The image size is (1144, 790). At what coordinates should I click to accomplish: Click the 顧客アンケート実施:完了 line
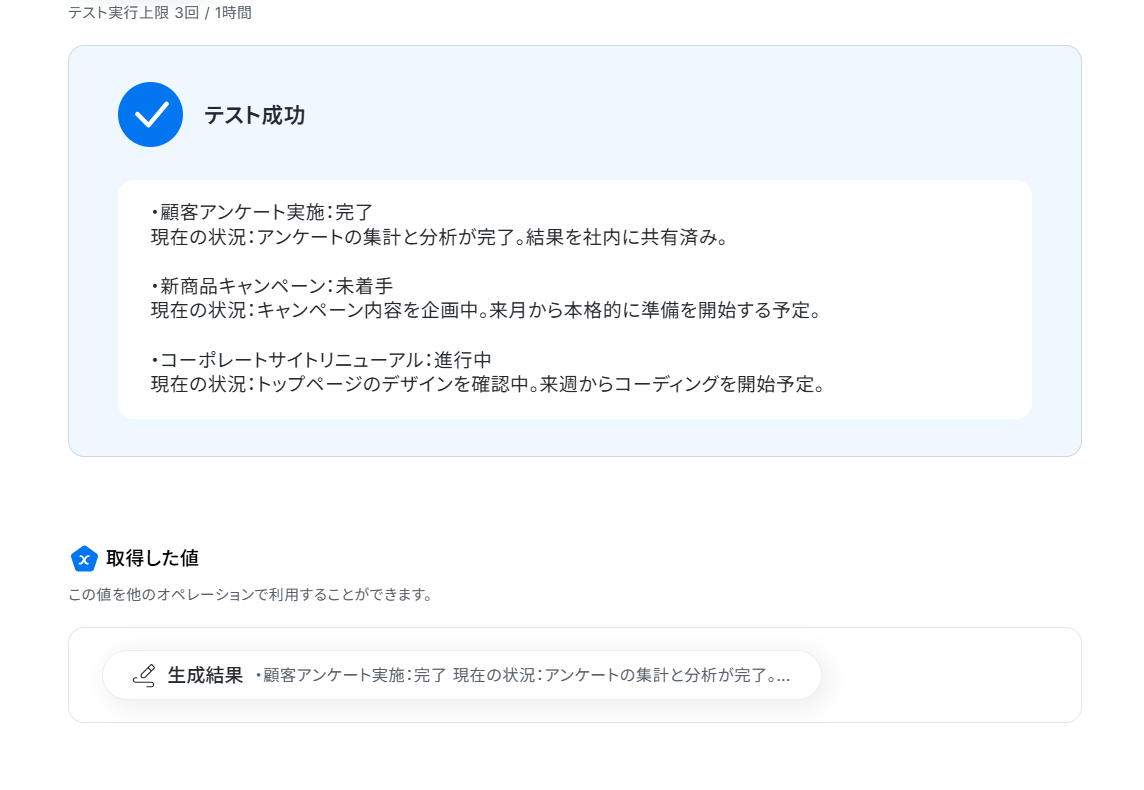(x=262, y=212)
